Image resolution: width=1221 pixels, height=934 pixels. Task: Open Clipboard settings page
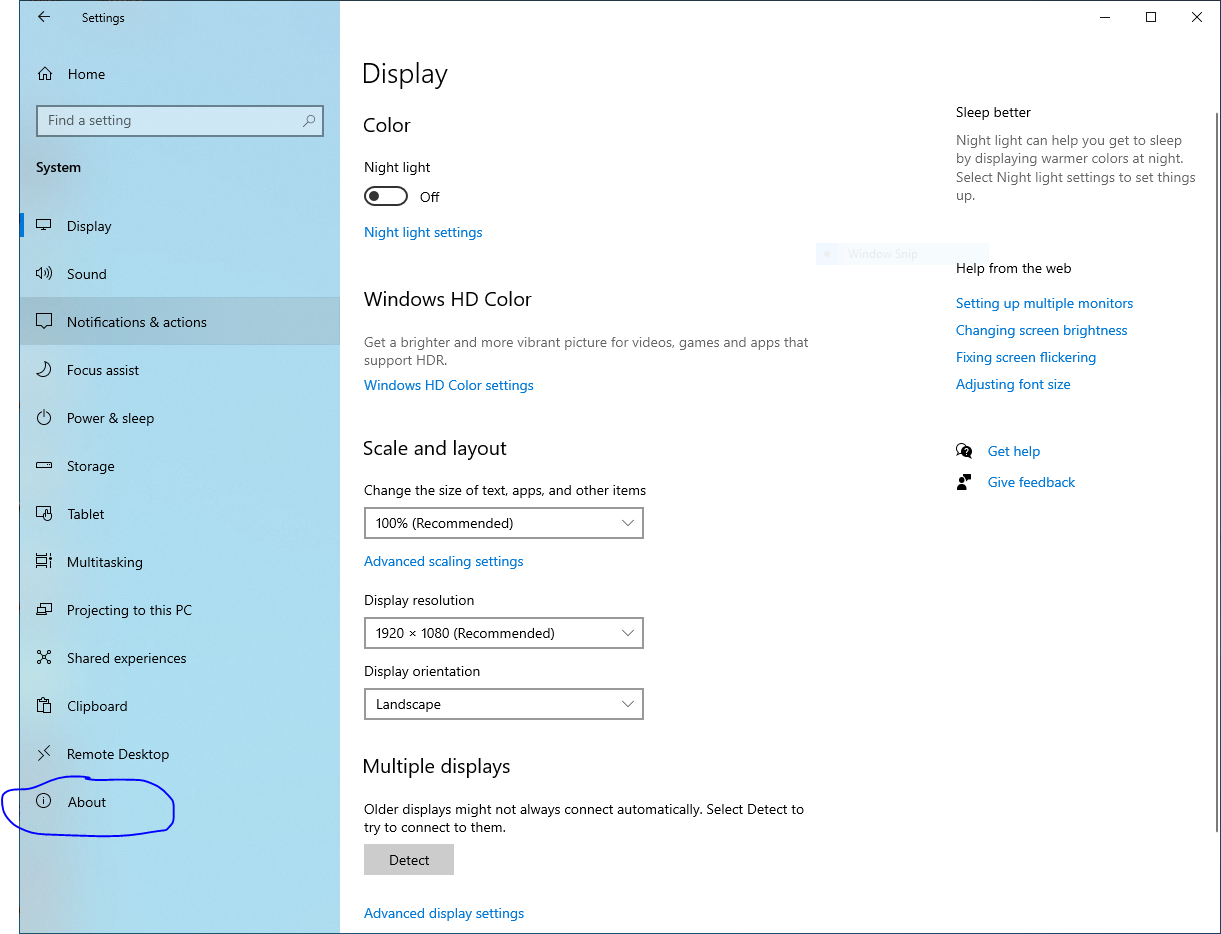click(180, 706)
